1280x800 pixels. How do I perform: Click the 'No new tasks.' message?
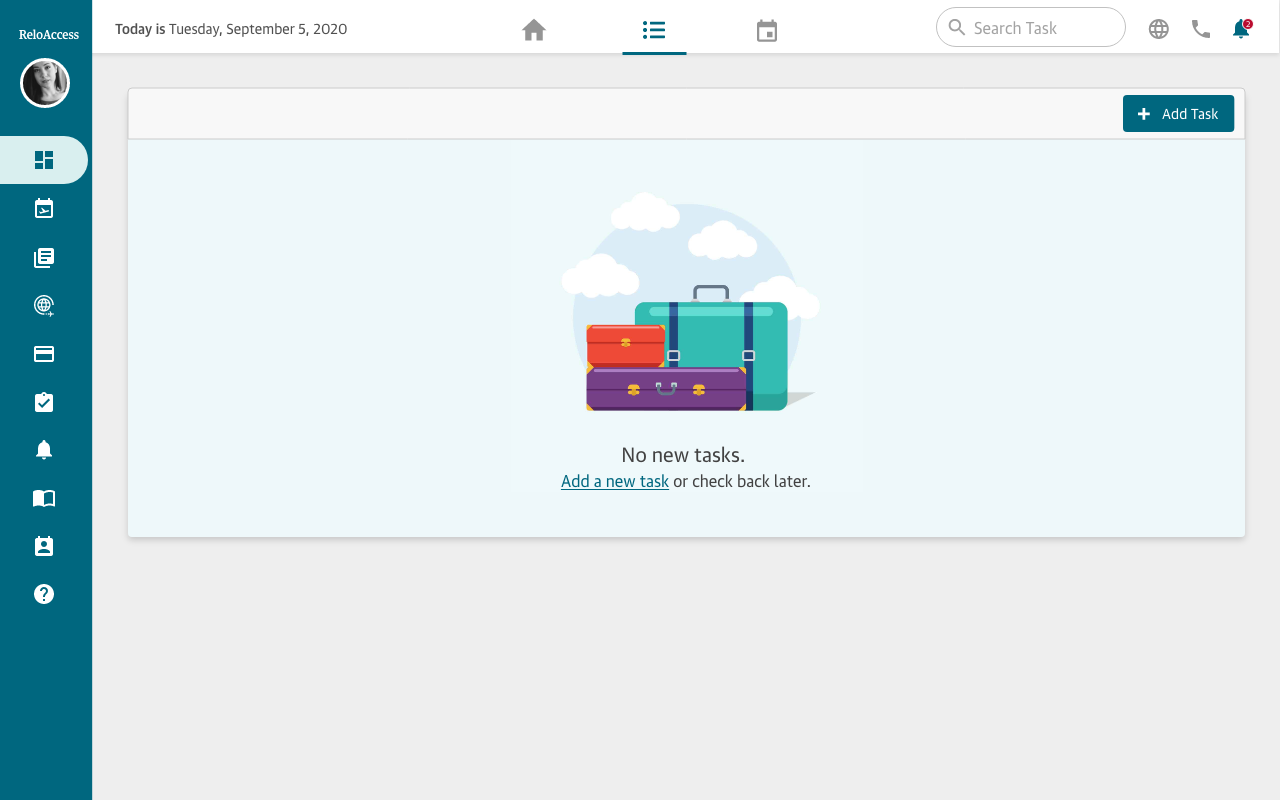[x=683, y=455]
